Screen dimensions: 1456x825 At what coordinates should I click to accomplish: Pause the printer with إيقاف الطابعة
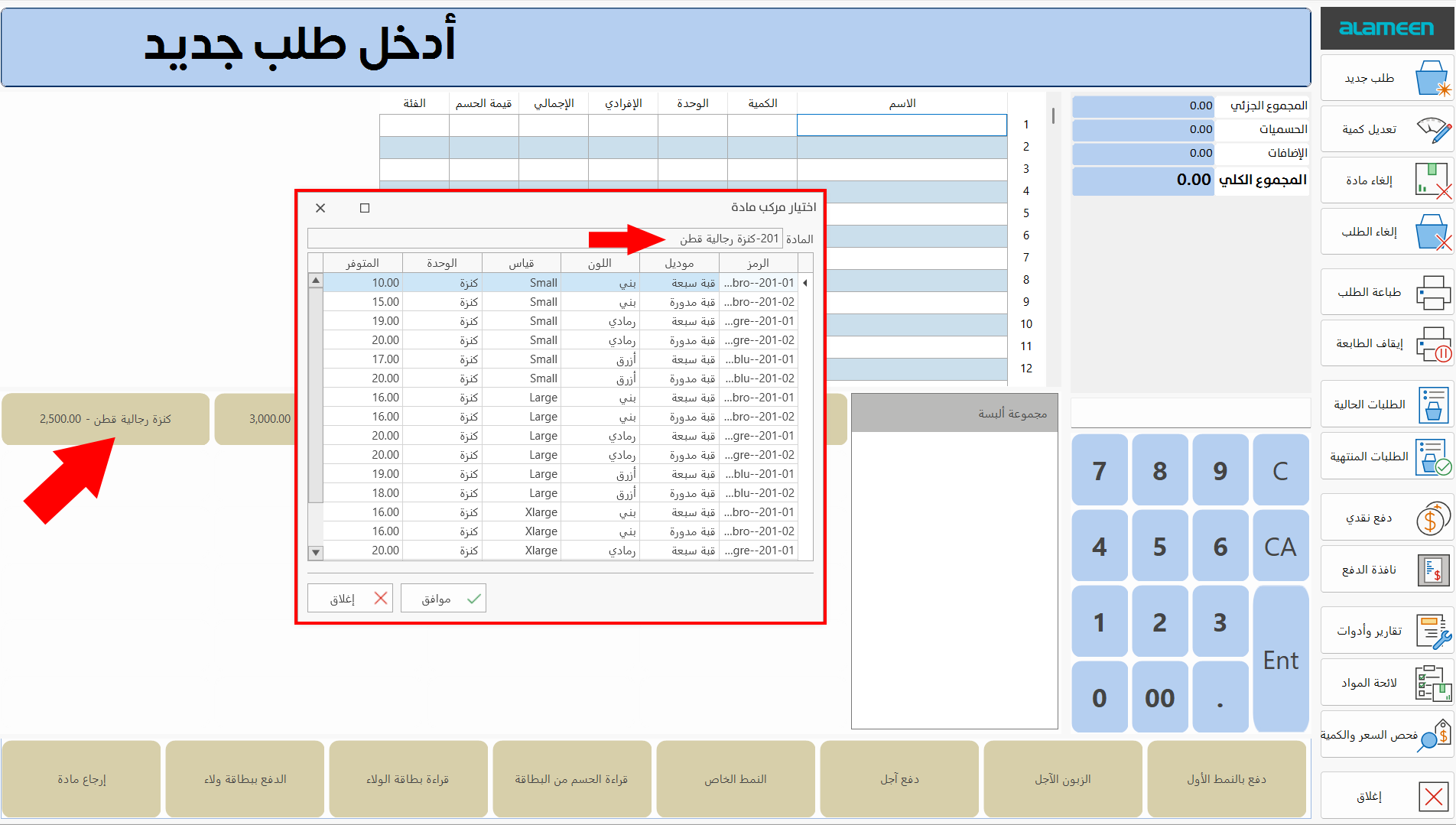tap(1386, 343)
